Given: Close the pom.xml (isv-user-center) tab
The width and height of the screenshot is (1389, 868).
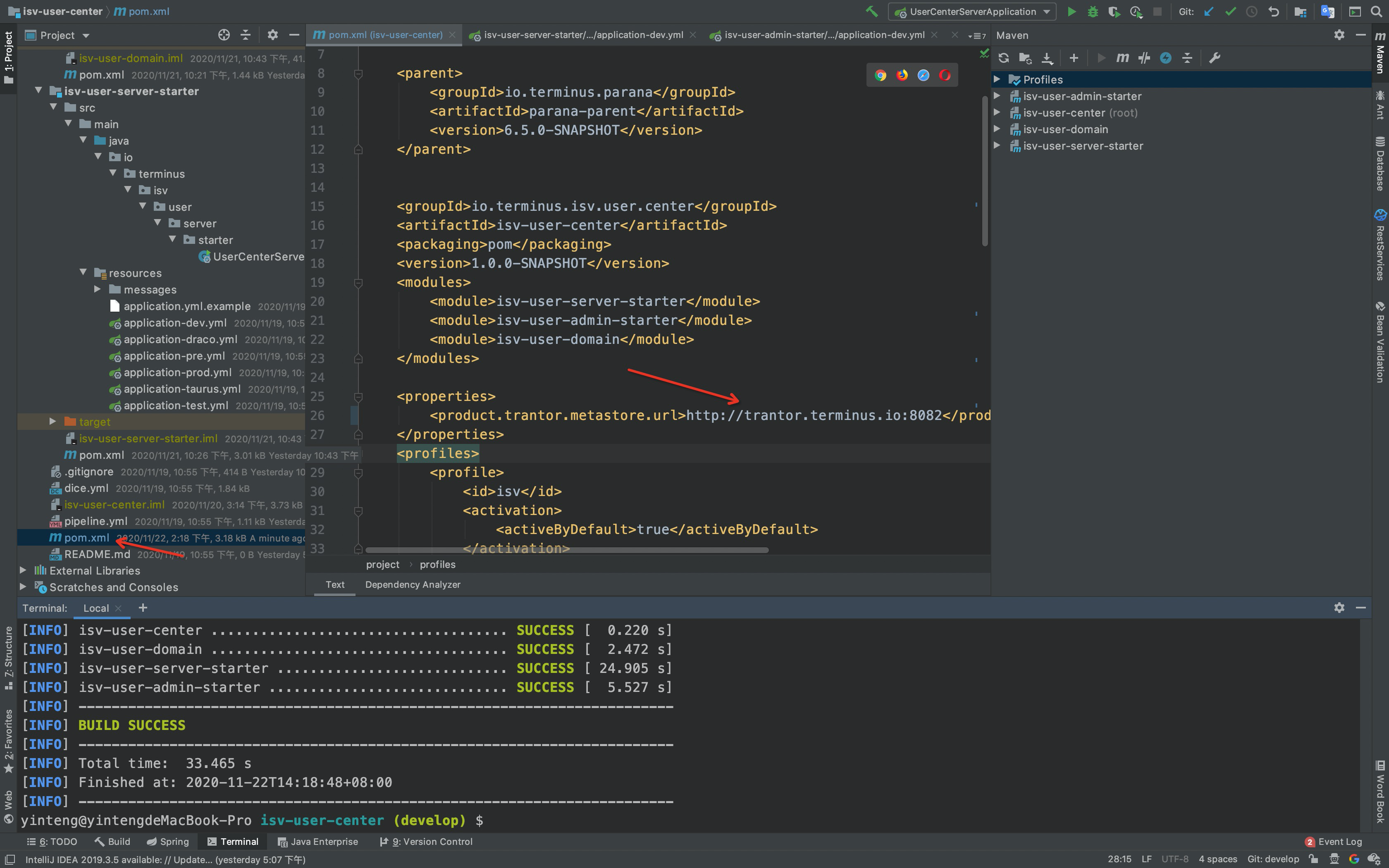Looking at the screenshot, I should 452,35.
